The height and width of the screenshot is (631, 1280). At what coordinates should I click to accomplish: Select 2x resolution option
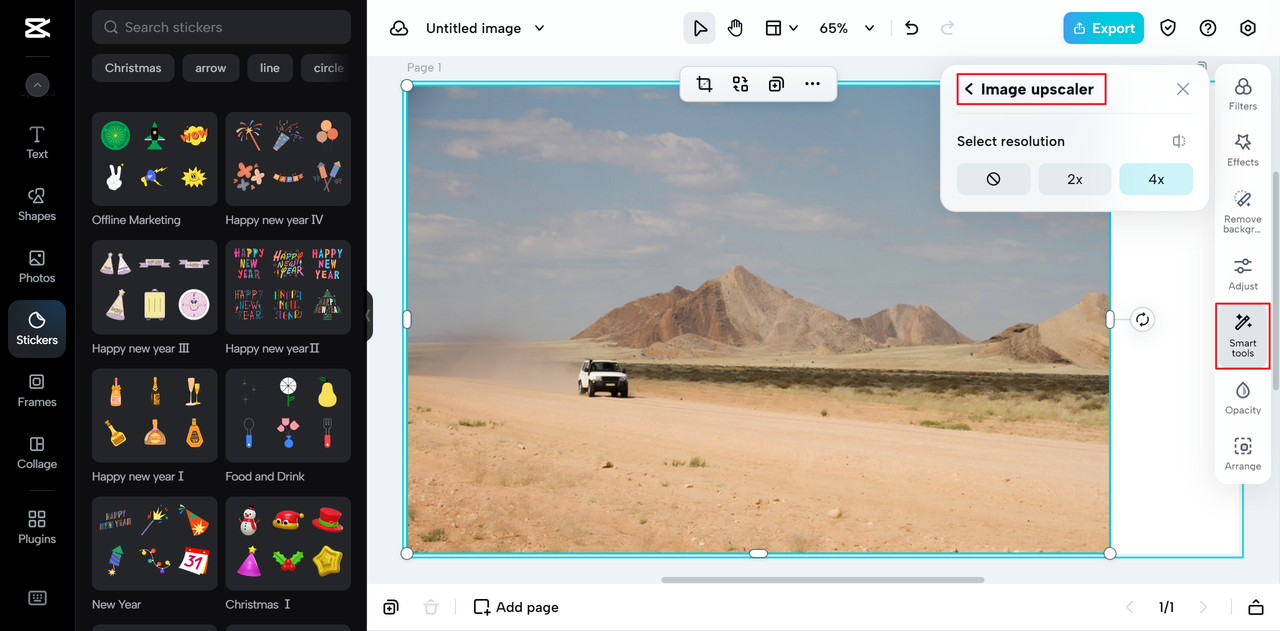(x=1075, y=179)
